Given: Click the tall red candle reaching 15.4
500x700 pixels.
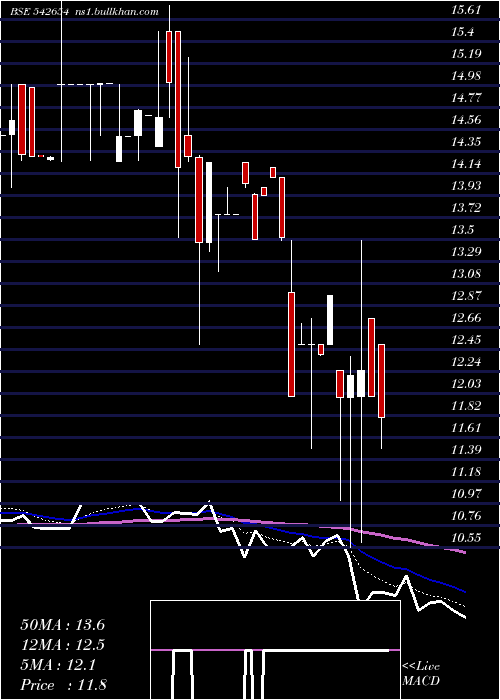Looking at the screenshot, I should coord(178,99).
